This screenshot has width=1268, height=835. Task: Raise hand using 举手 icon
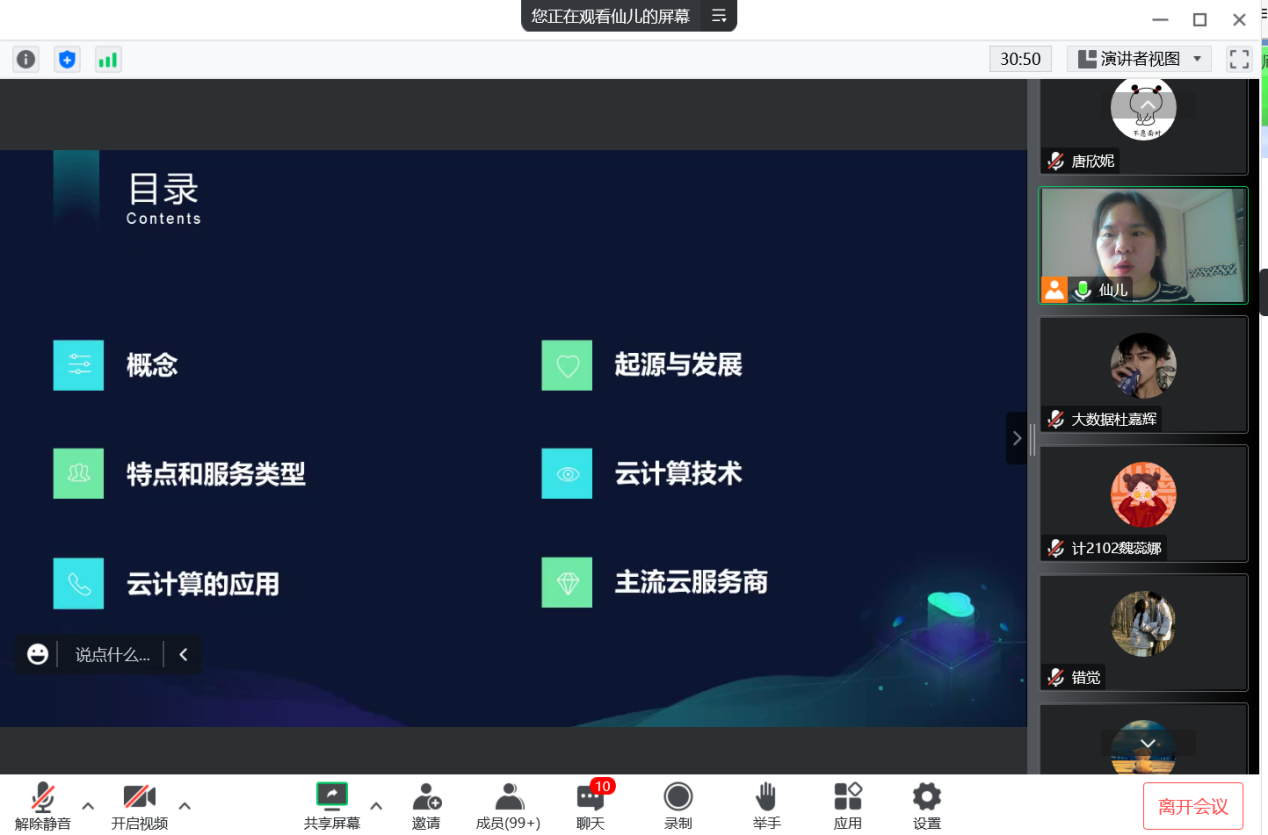(766, 805)
